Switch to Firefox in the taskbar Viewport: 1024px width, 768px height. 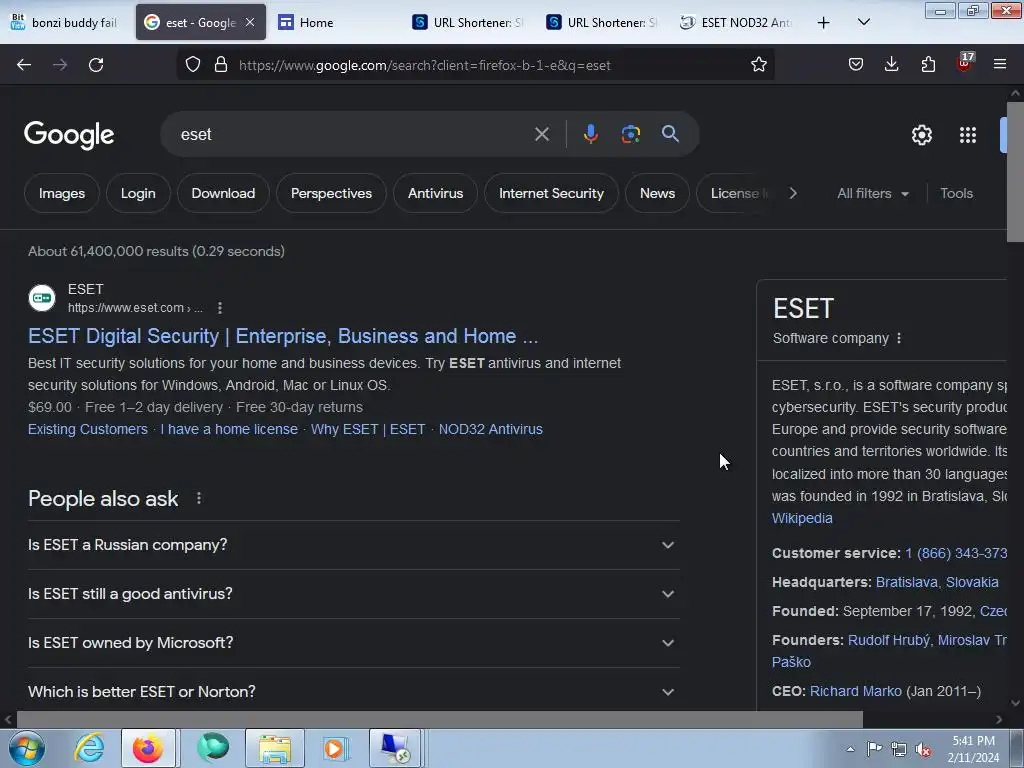point(148,748)
